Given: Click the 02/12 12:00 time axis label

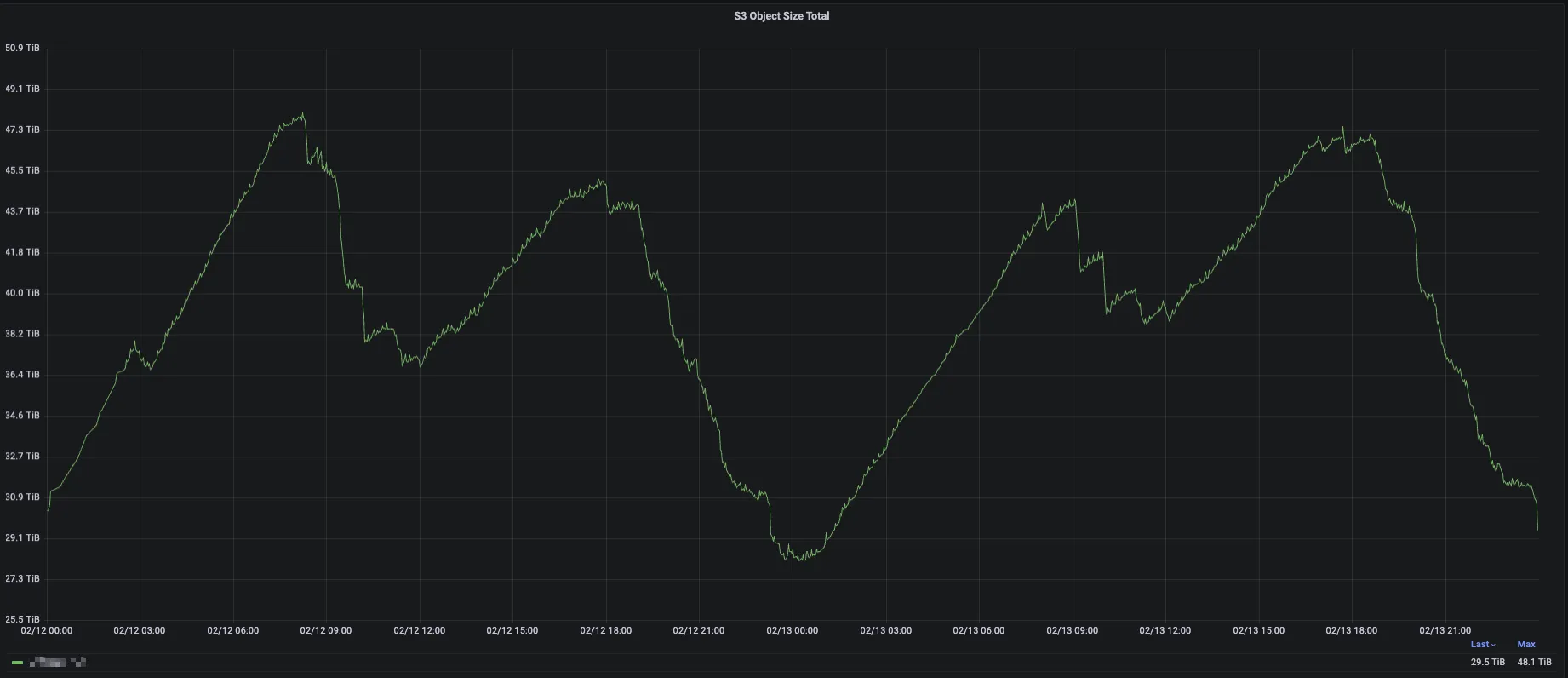Looking at the screenshot, I should point(419,631).
